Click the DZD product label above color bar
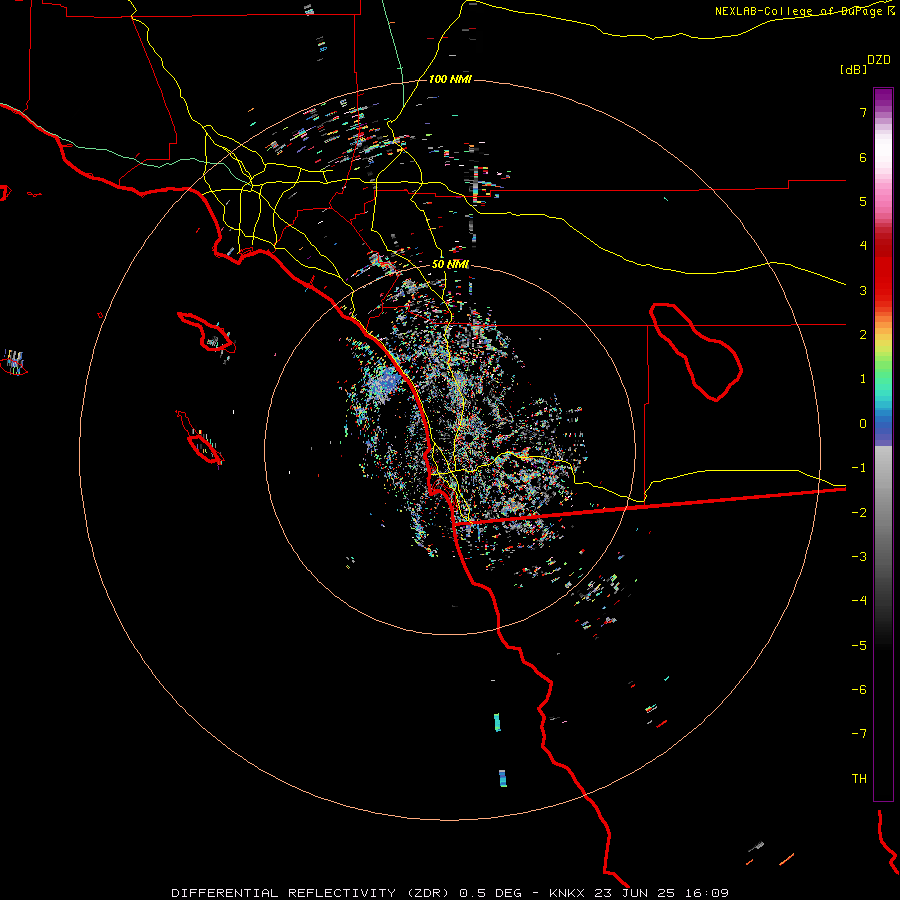 (x=879, y=60)
